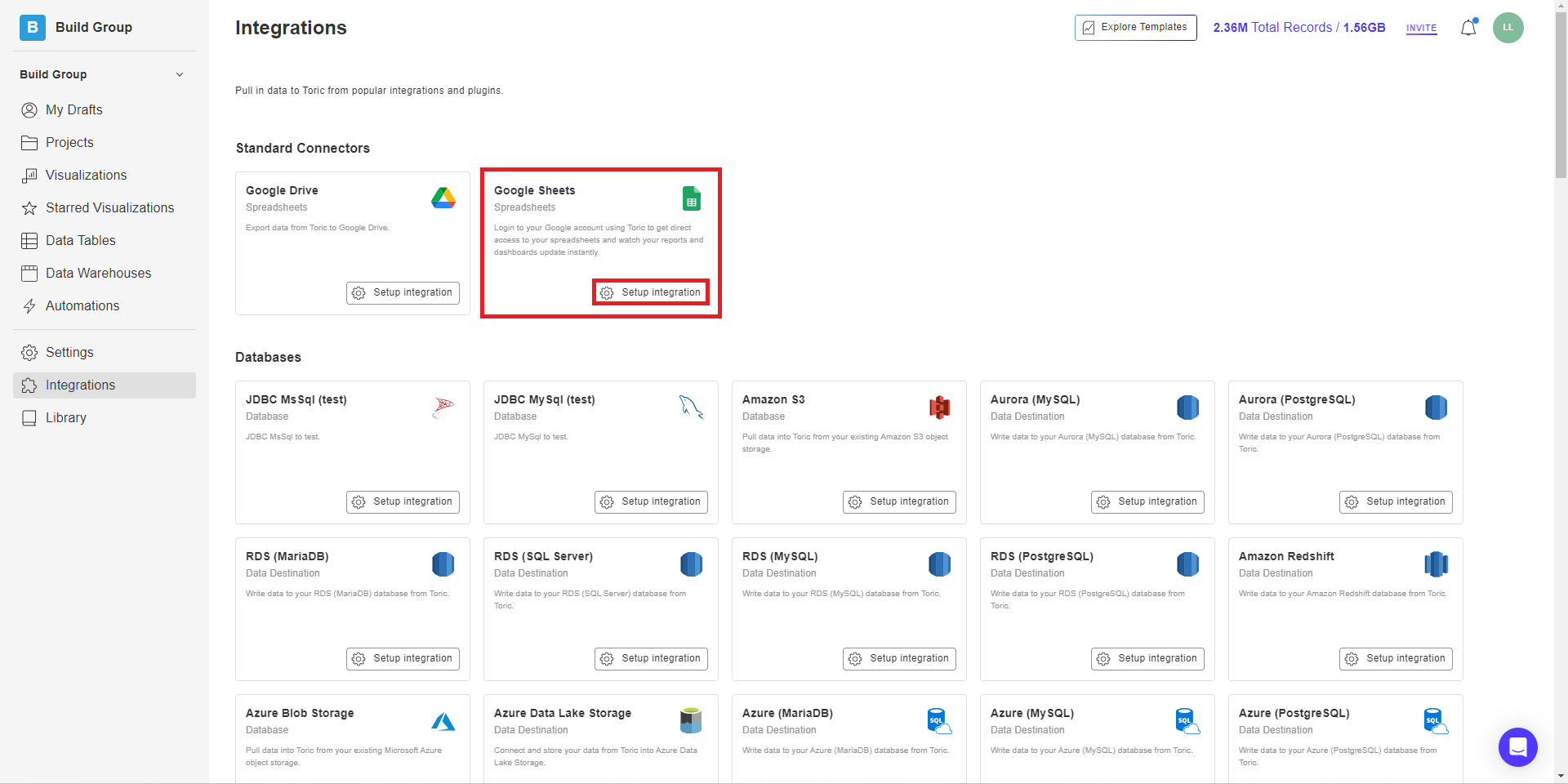The width and height of the screenshot is (1568, 784).
Task: Click the Google Sheets logo icon
Action: (x=692, y=198)
